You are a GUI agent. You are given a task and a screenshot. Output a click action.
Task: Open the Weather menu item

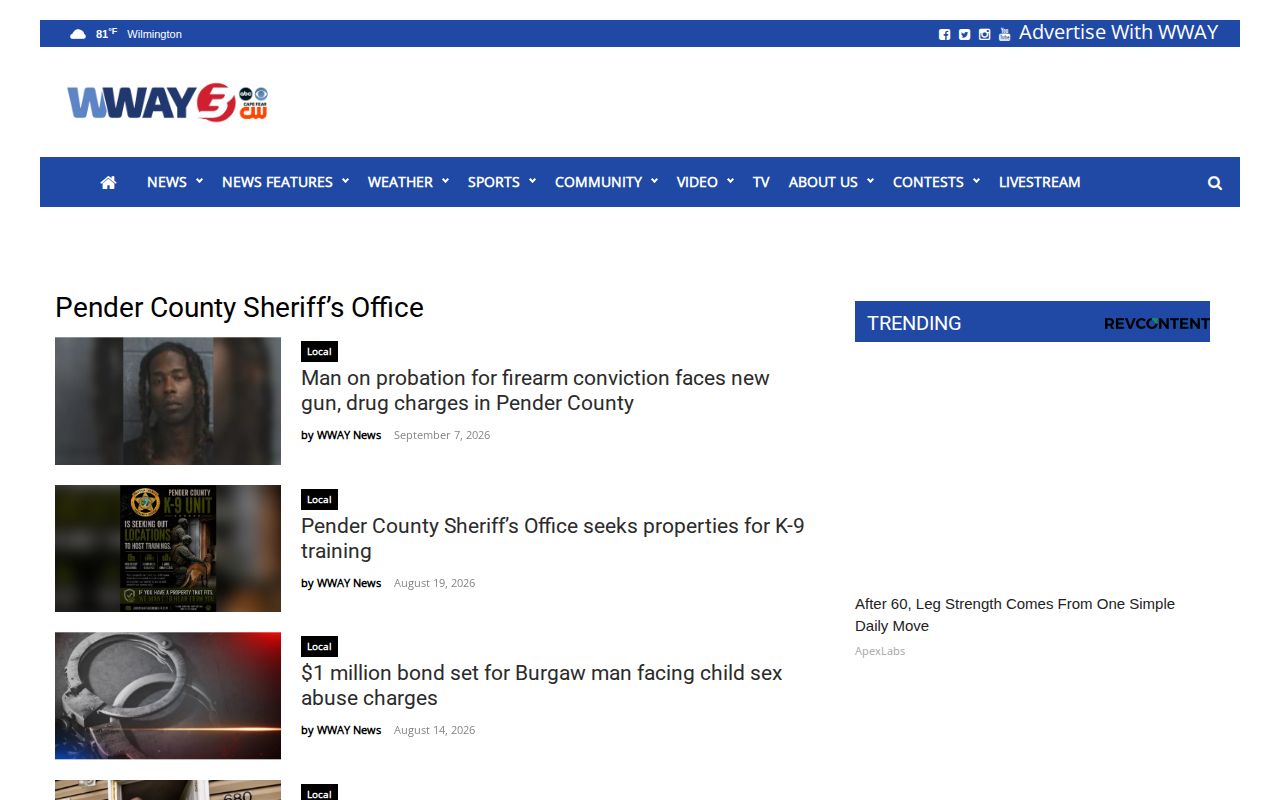tap(400, 182)
